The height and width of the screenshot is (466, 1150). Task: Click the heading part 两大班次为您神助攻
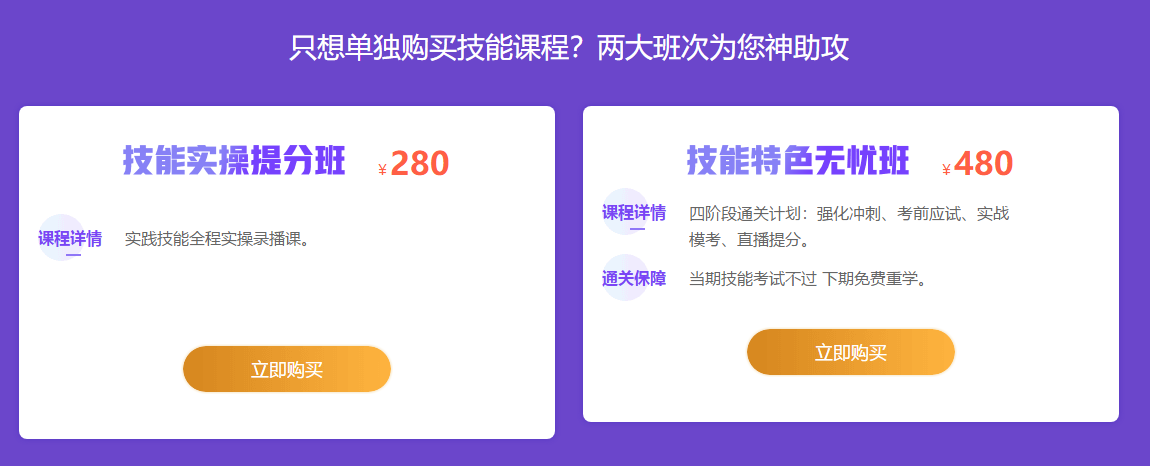click(722, 48)
